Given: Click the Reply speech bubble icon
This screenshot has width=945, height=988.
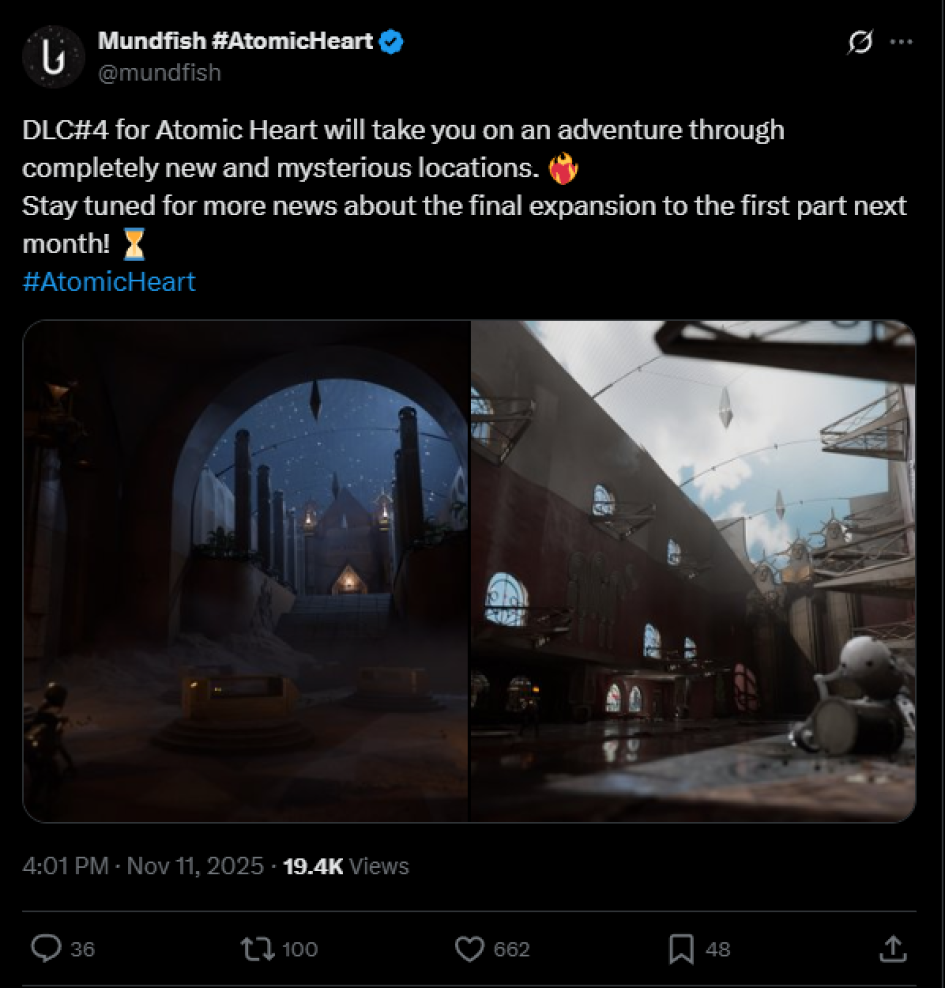Looking at the screenshot, I should (47, 948).
